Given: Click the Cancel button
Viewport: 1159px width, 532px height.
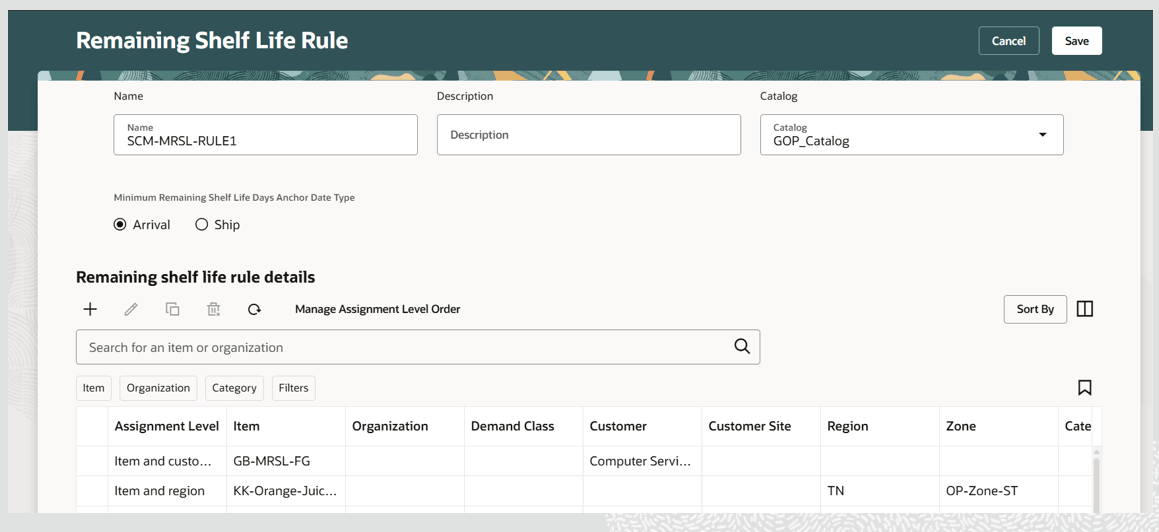Looking at the screenshot, I should [1008, 41].
